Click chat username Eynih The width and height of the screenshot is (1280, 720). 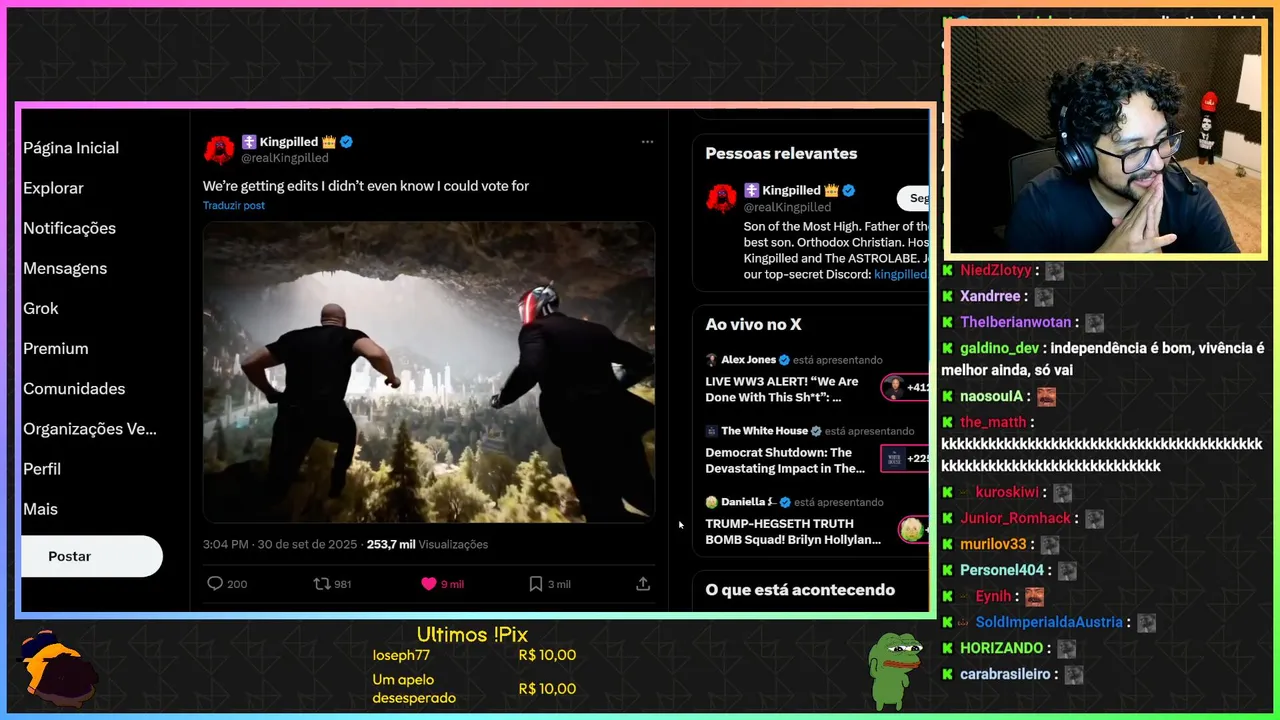993,596
